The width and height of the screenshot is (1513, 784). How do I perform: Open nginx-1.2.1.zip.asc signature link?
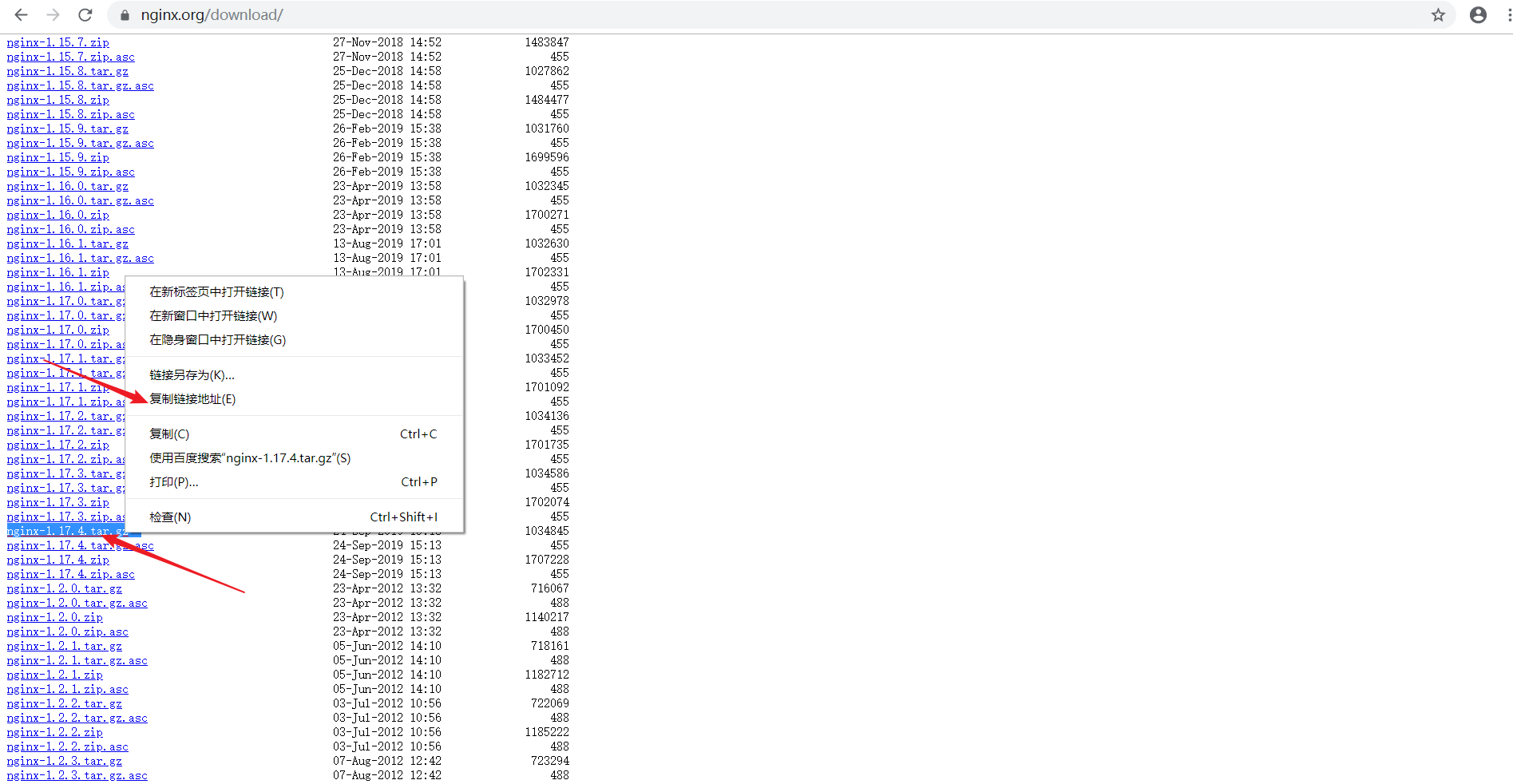(68, 689)
